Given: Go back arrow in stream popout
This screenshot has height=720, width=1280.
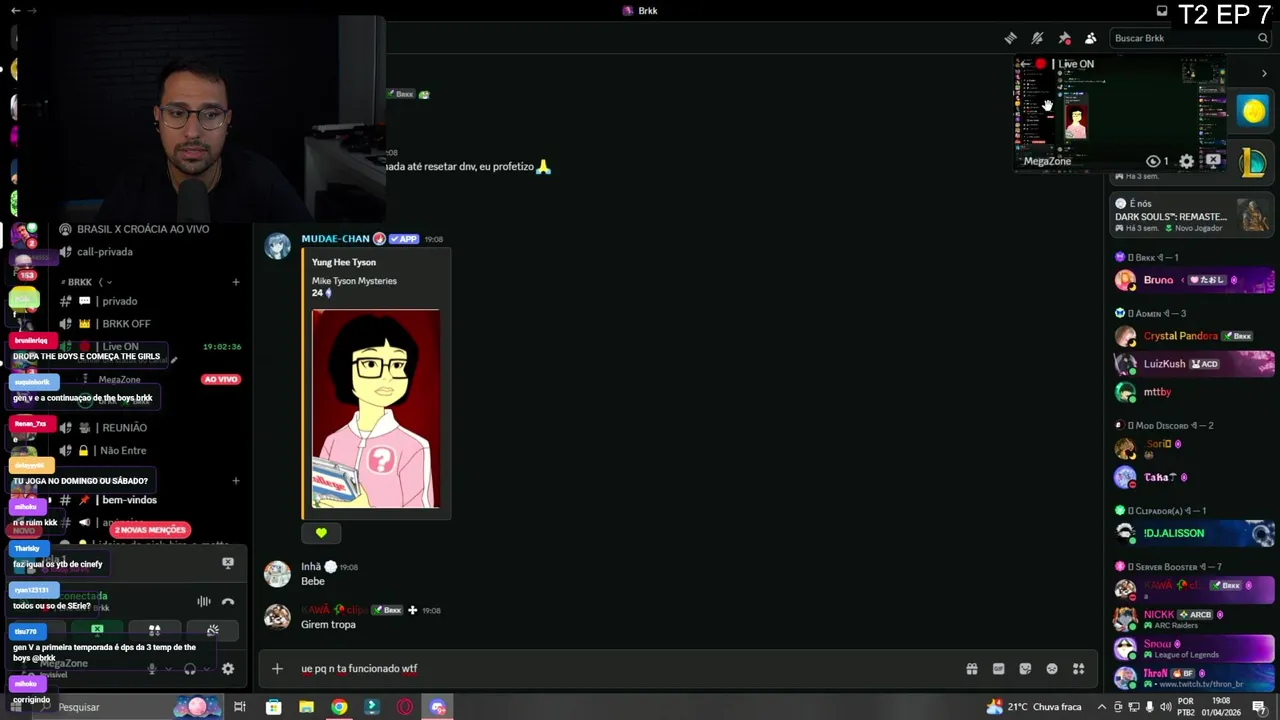Looking at the screenshot, I should (1025, 64).
